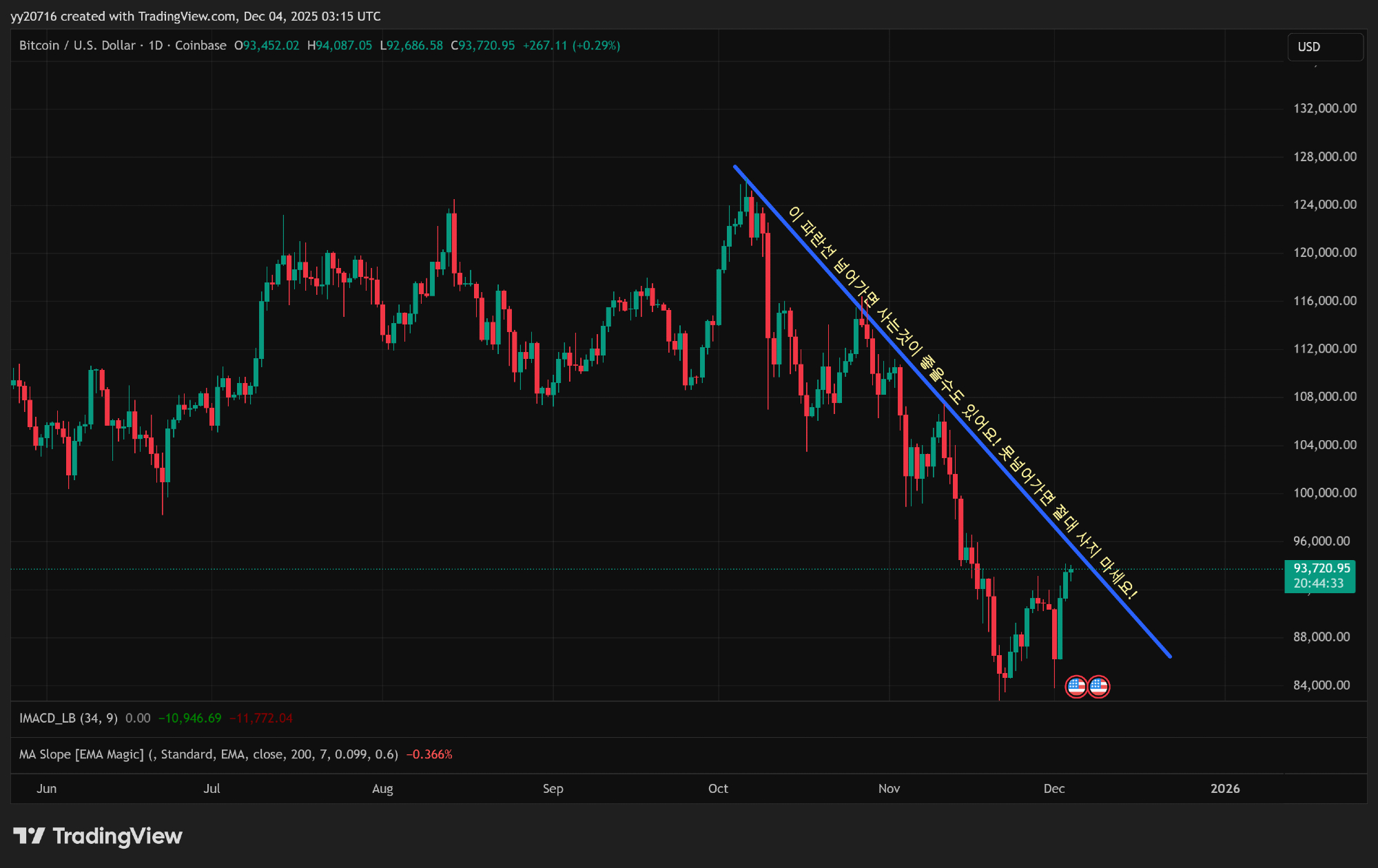This screenshot has height=868, width=1378.
Task: Click the MA Slope value -0.366%
Action: [x=429, y=754]
